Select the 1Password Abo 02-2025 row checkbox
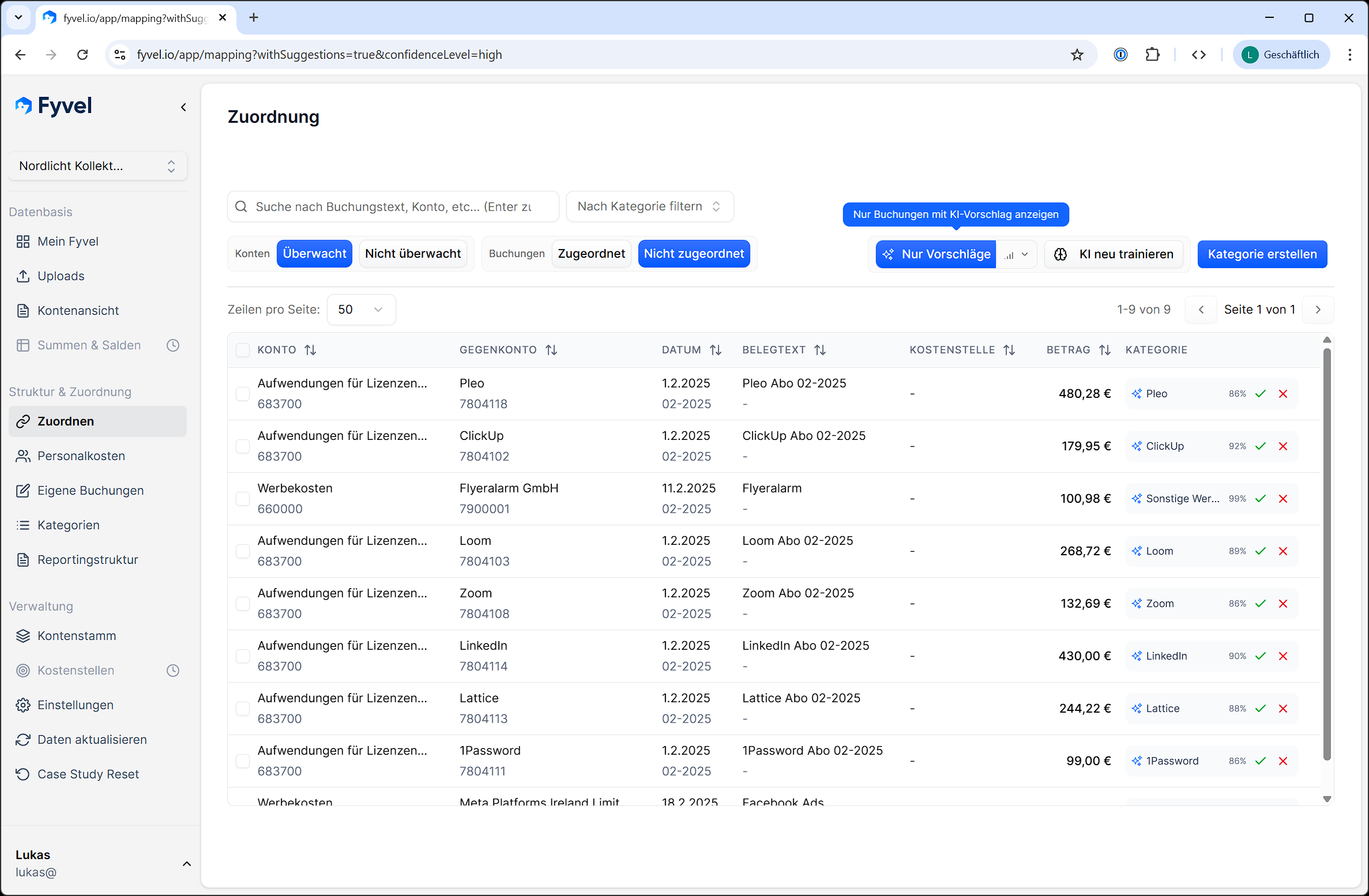This screenshot has width=1369, height=896. point(243,761)
